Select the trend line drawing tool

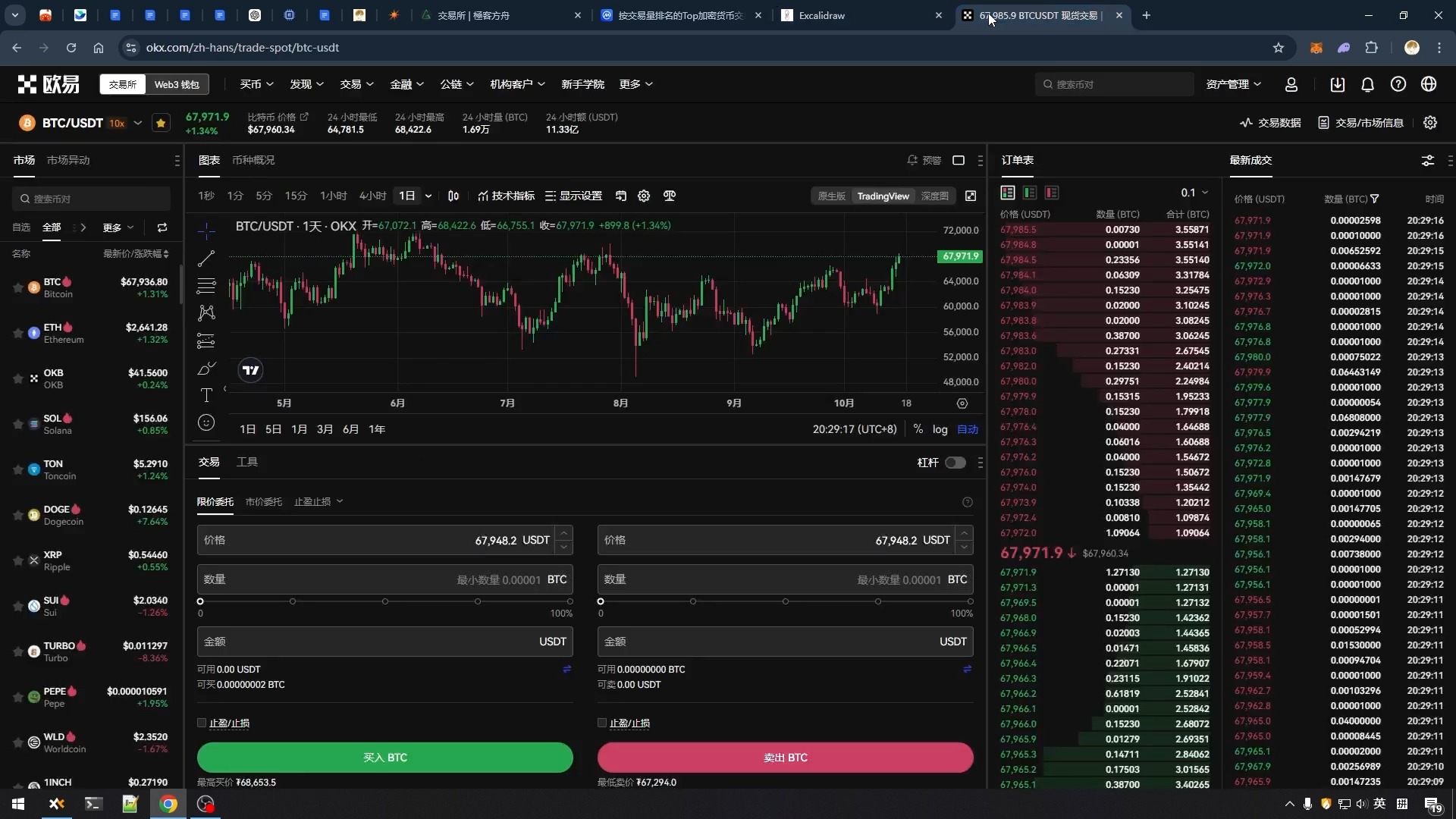(206, 259)
